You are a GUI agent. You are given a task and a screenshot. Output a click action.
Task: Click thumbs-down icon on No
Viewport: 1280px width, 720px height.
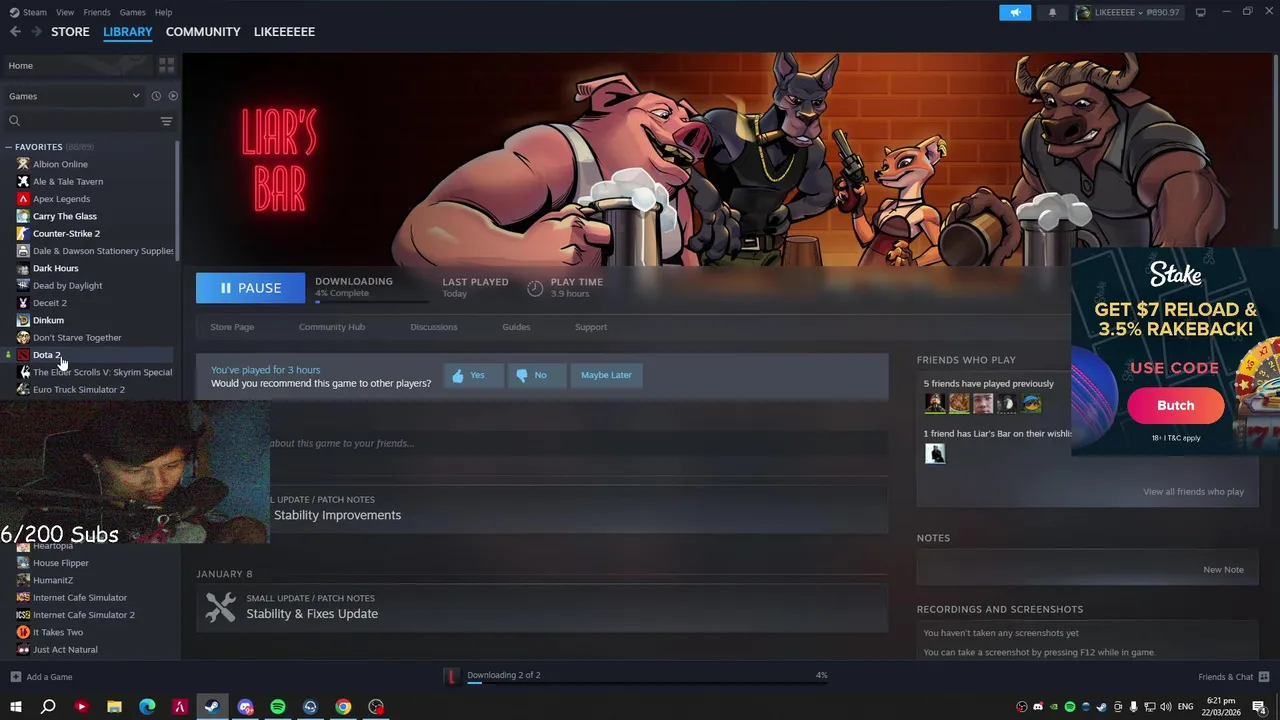[521, 375]
